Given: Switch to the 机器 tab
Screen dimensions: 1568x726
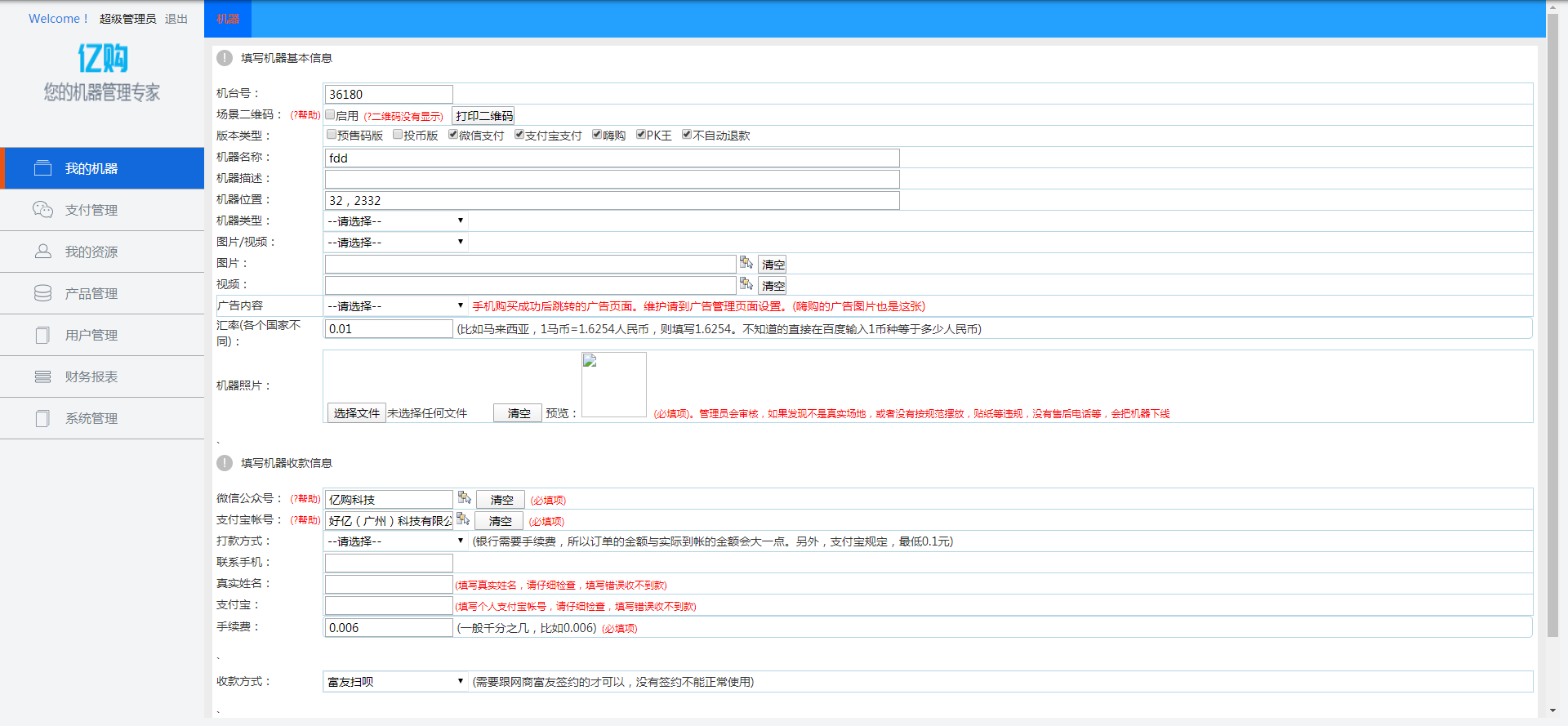Looking at the screenshot, I should coord(228,19).
